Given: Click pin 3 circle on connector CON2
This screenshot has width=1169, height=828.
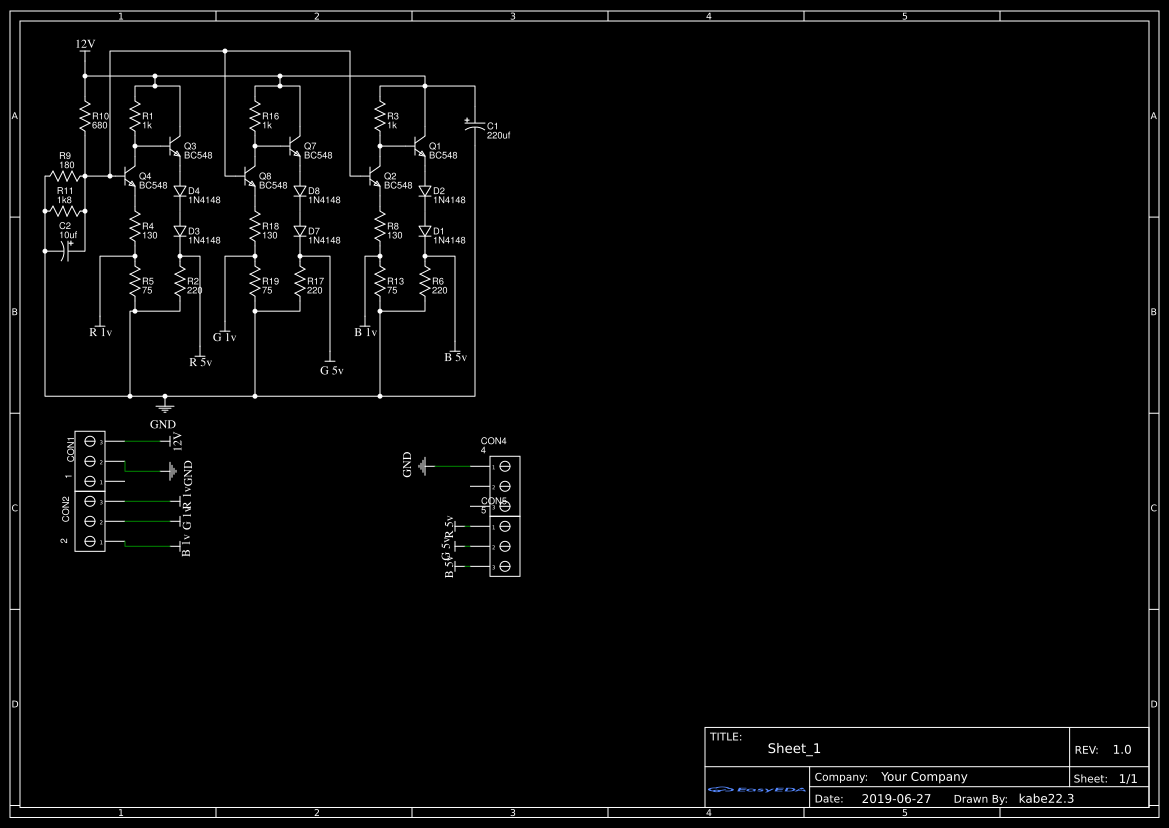Looking at the screenshot, I should tap(89, 501).
